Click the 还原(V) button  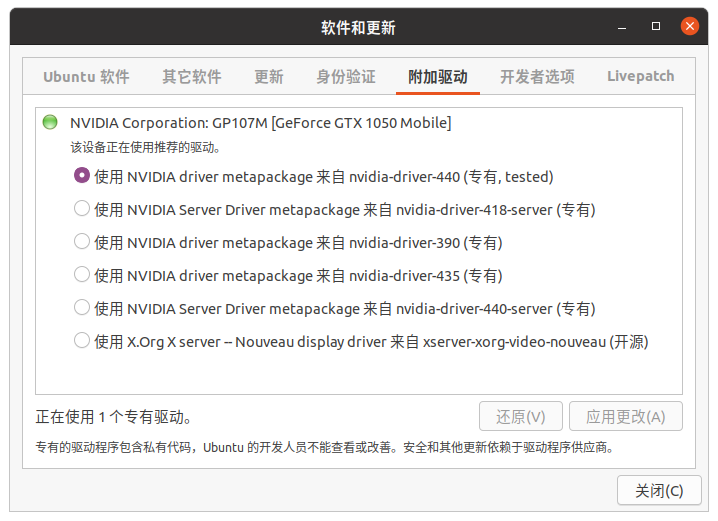point(521,416)
